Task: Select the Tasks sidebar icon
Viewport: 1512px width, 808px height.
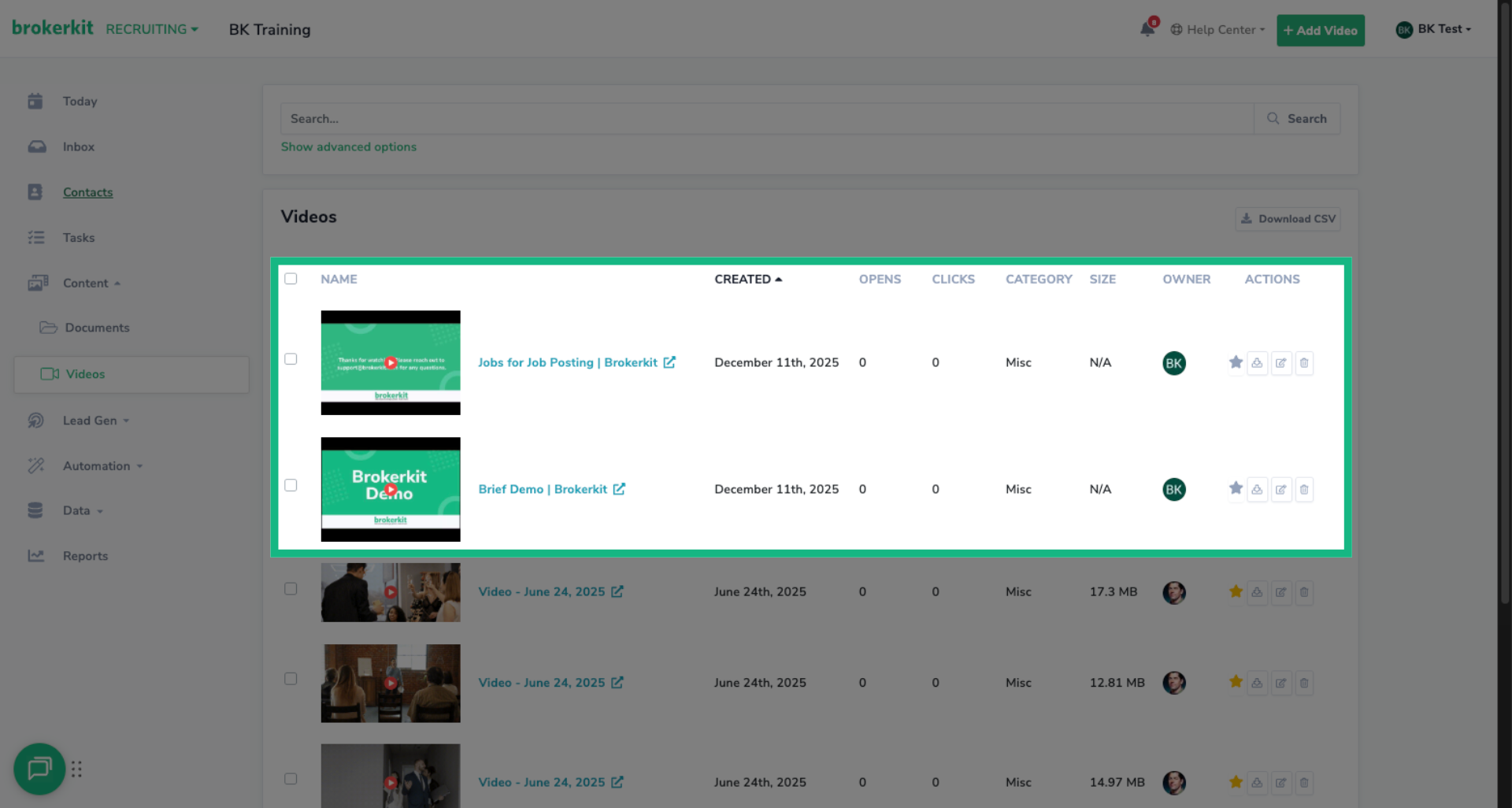Action: pos(37,237)
